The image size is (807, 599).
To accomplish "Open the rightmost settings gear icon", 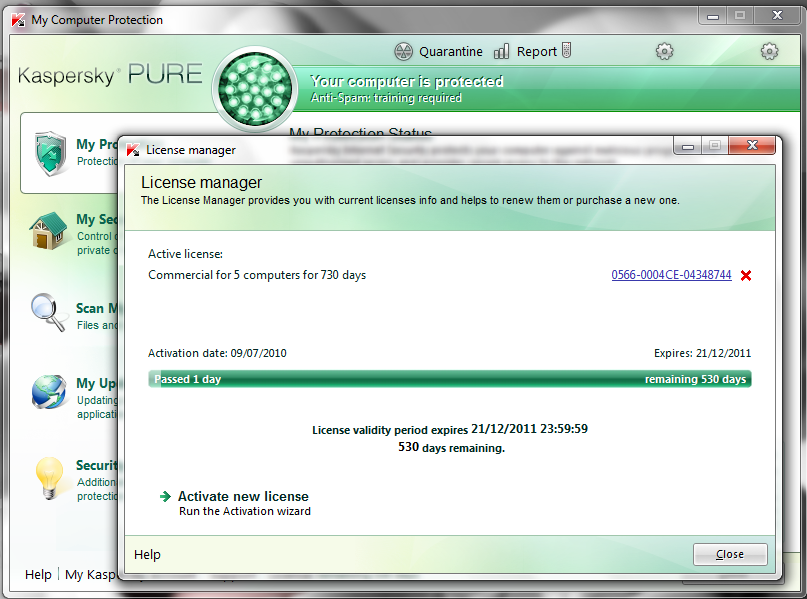I will [769, 51].
